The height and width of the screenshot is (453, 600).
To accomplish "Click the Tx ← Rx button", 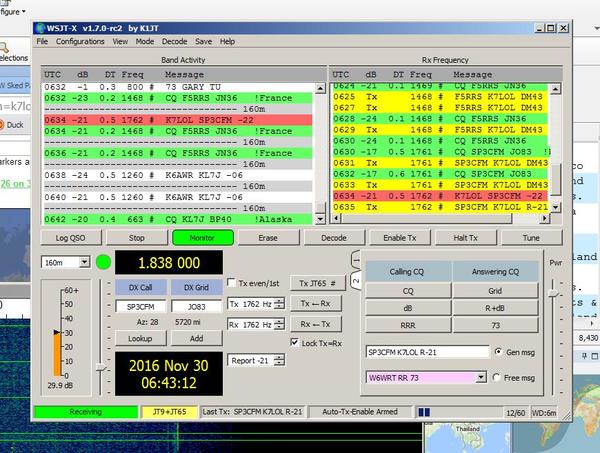I will coord(316,303).
